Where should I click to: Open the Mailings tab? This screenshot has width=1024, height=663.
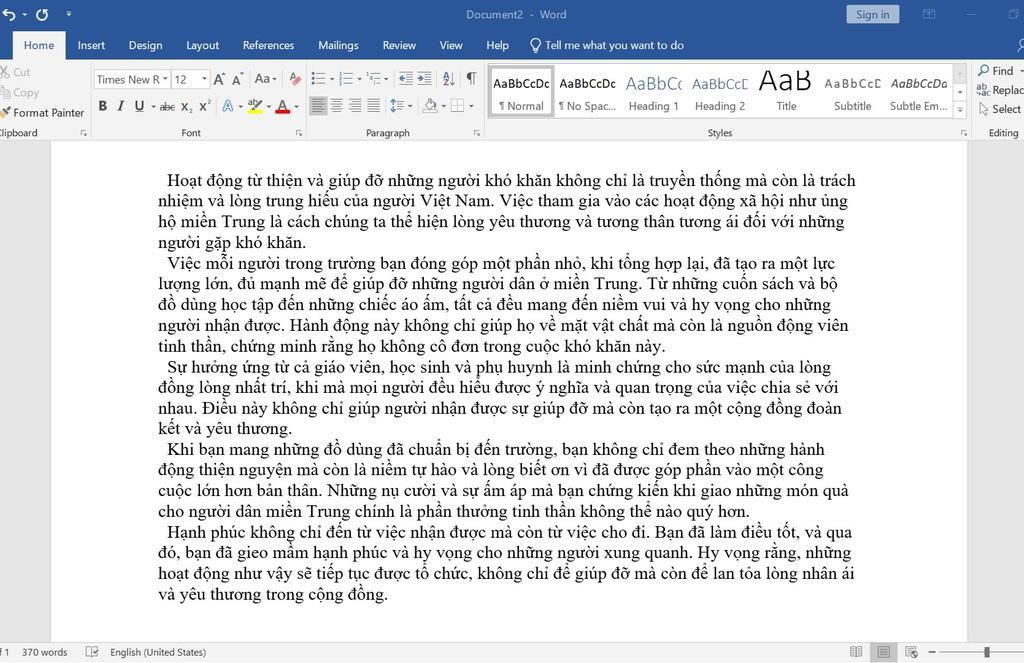(x=338, y=45)
